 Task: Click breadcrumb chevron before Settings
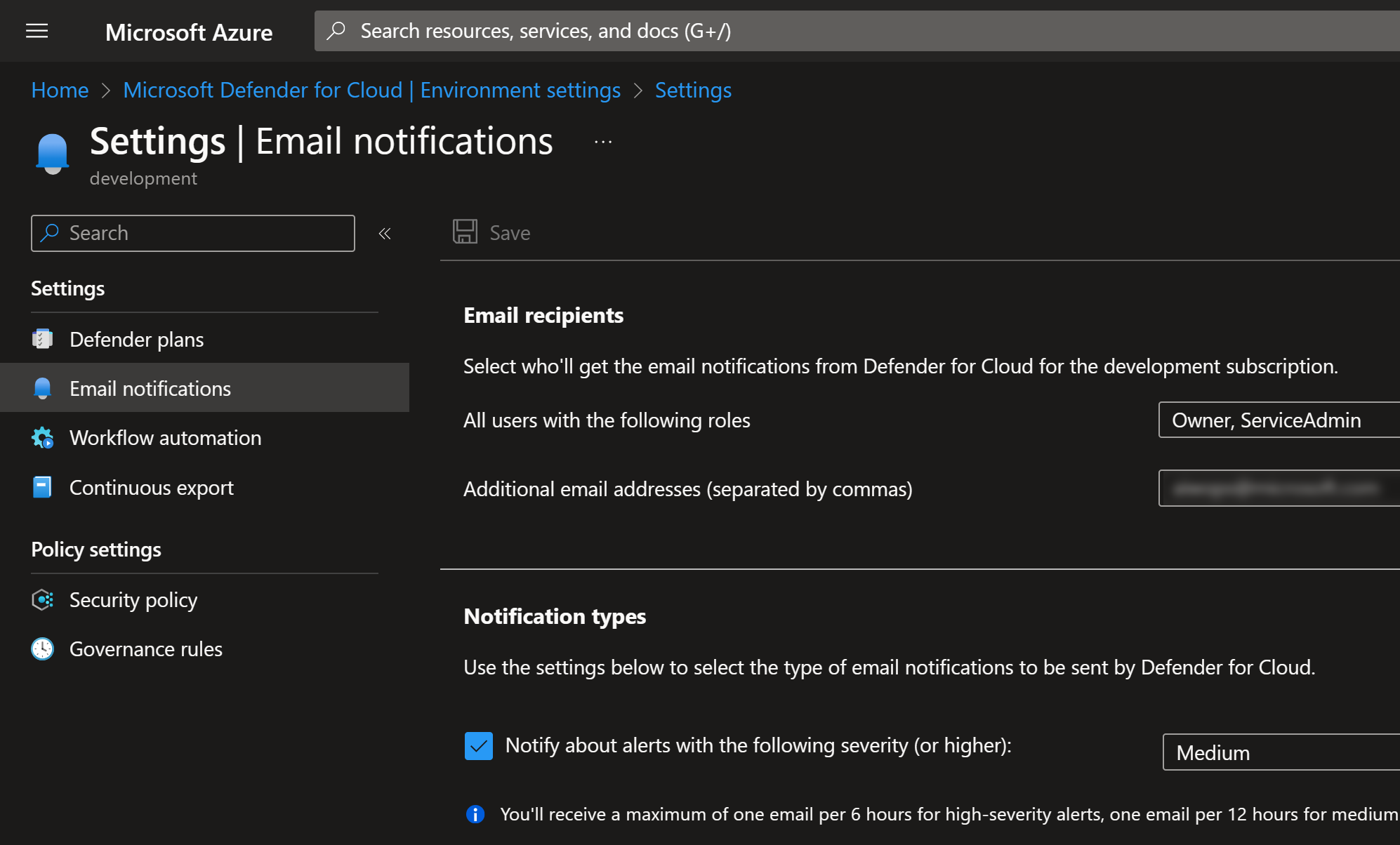[x=638, y=91]
